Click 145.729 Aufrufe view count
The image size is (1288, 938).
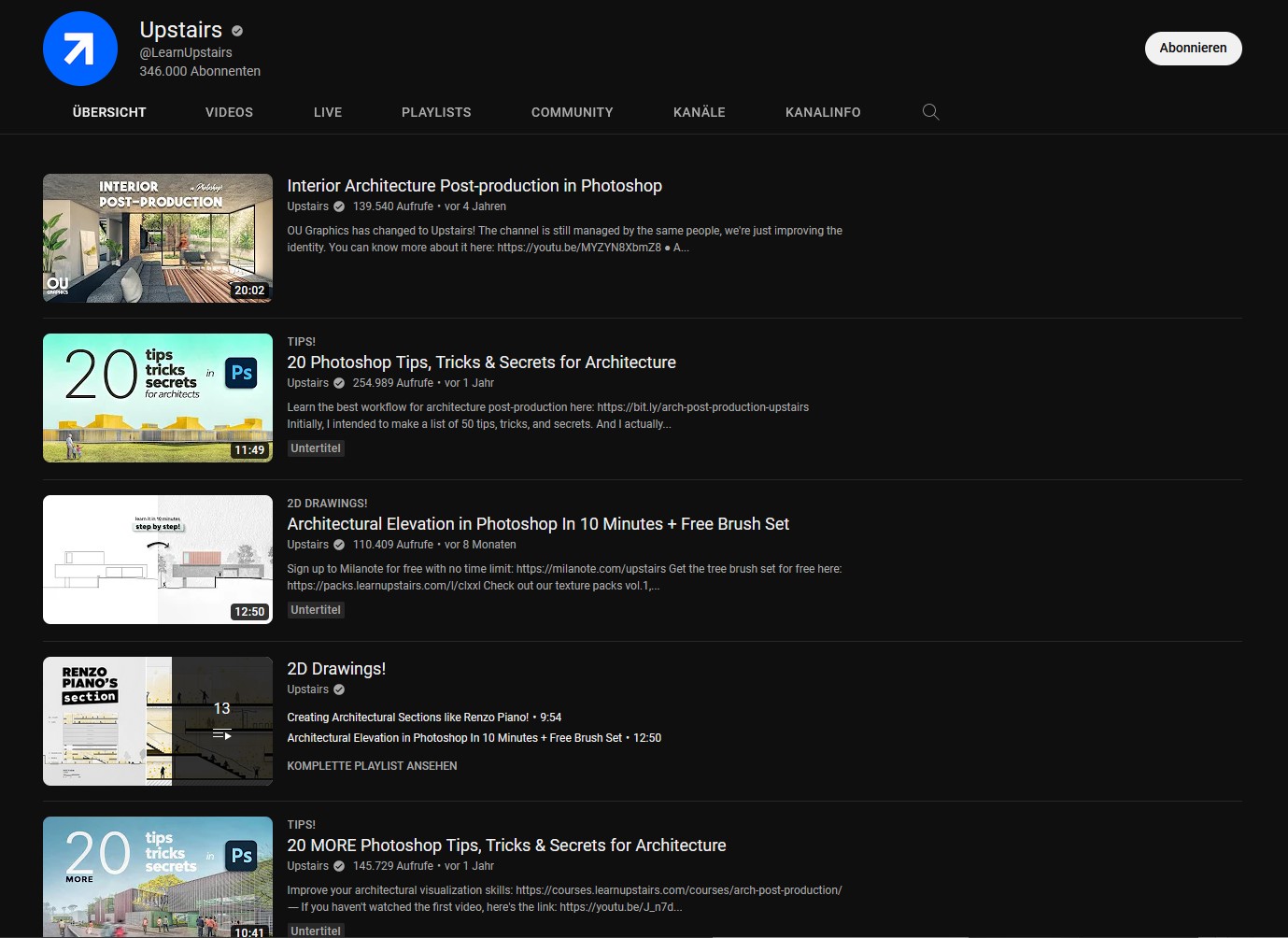pos(393,866)
